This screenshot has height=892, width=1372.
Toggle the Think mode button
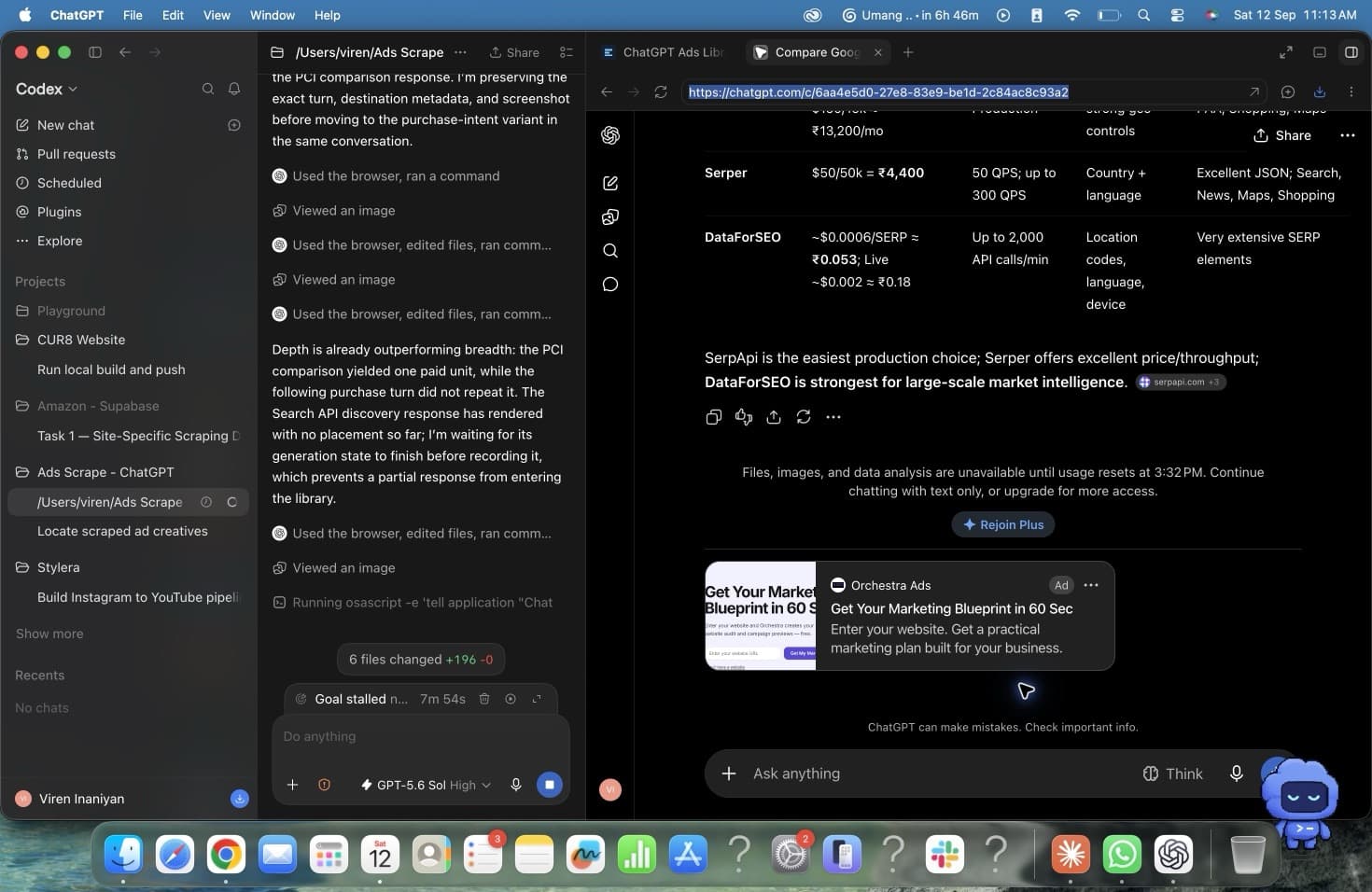(x=1173, y=774)
